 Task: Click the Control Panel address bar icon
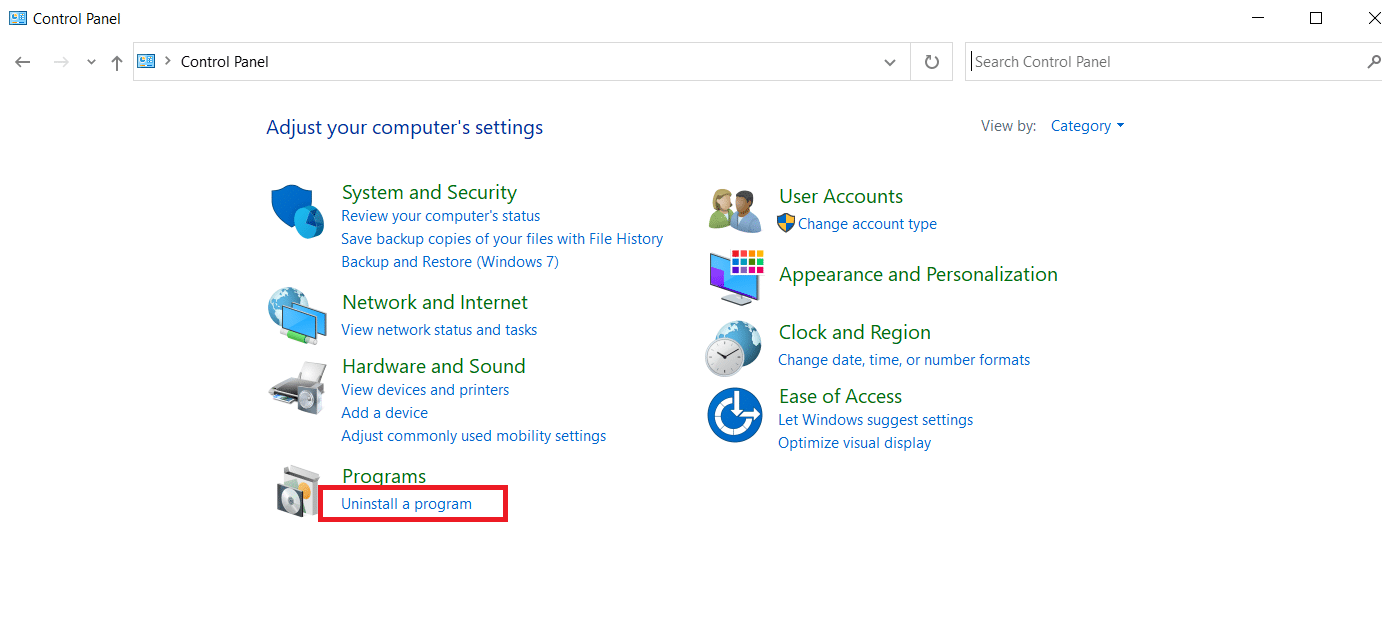coord(147,61)
